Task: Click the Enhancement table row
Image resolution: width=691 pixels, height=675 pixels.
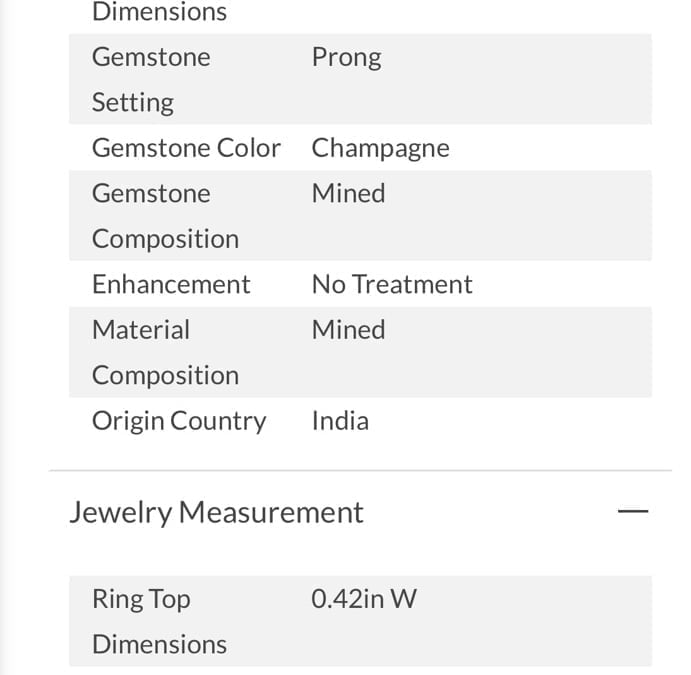Action: [360, 284]
